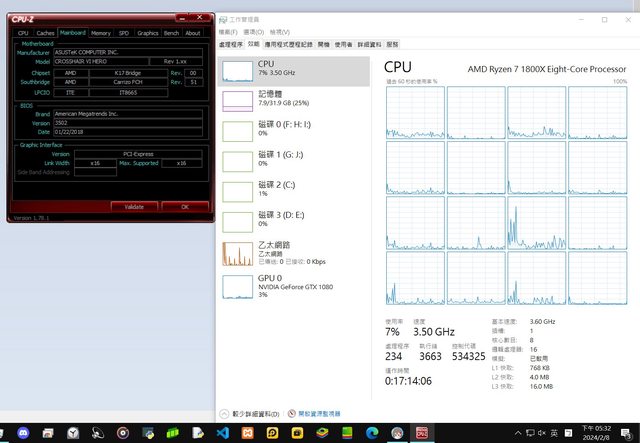Select the ASUSTeK COMPUTER INC. manufacturer field
This screenshot has height=443, width=640.
click(x=128, y=52)
